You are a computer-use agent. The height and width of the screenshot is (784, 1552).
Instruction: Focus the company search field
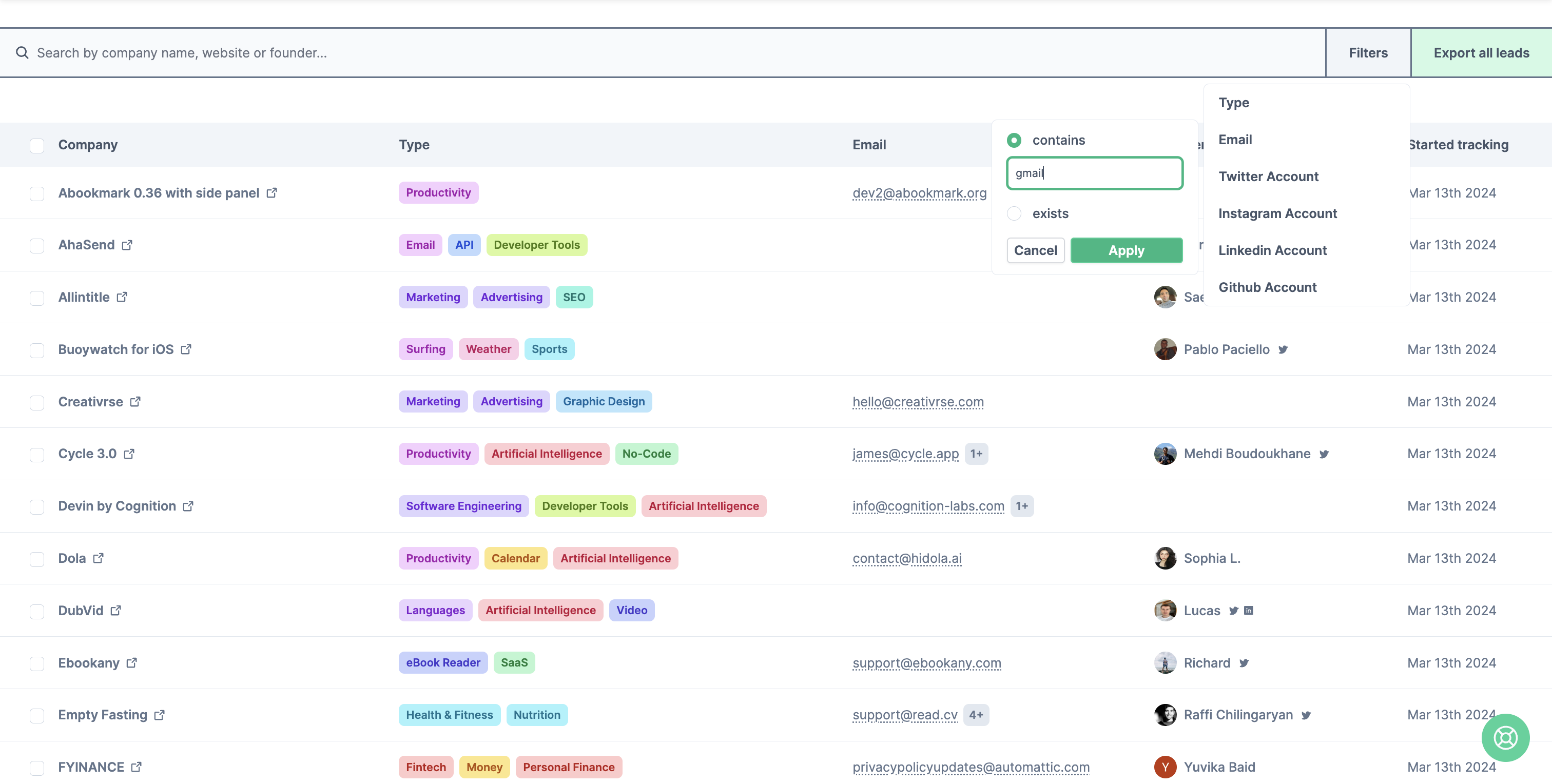pos(663,52)
